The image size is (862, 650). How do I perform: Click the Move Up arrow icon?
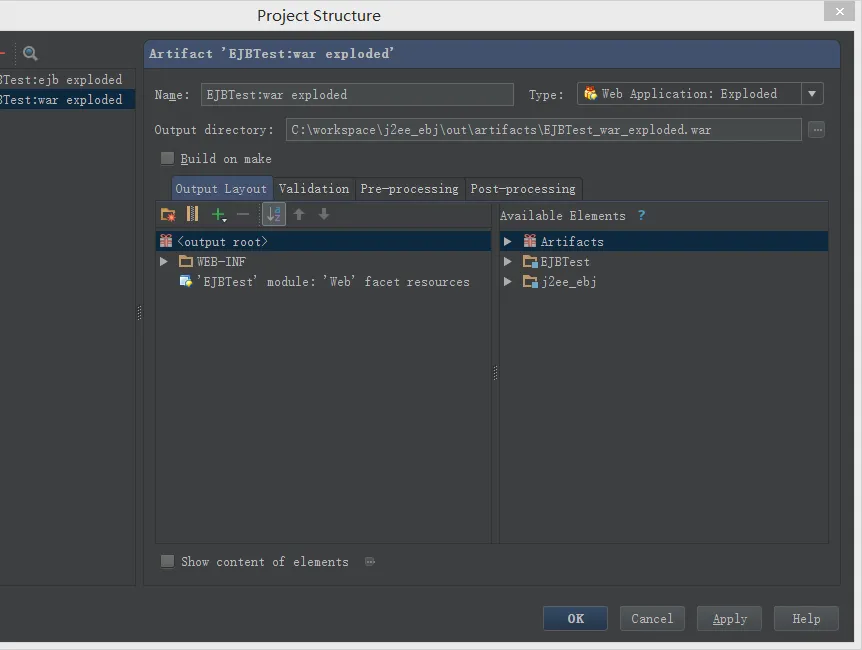tap(299, 214)
